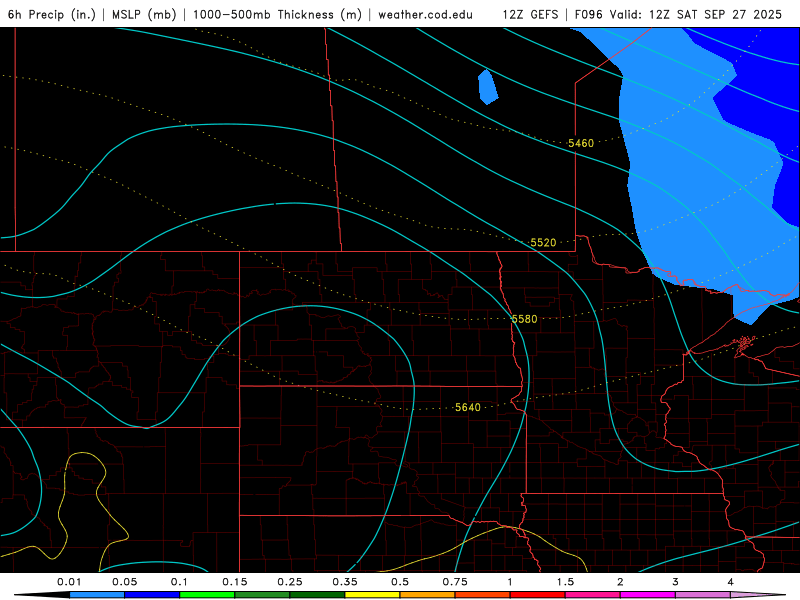The width and height of the screenshot is (800, 600).
Task: Click the legend value 2
Action: point(620,582)
